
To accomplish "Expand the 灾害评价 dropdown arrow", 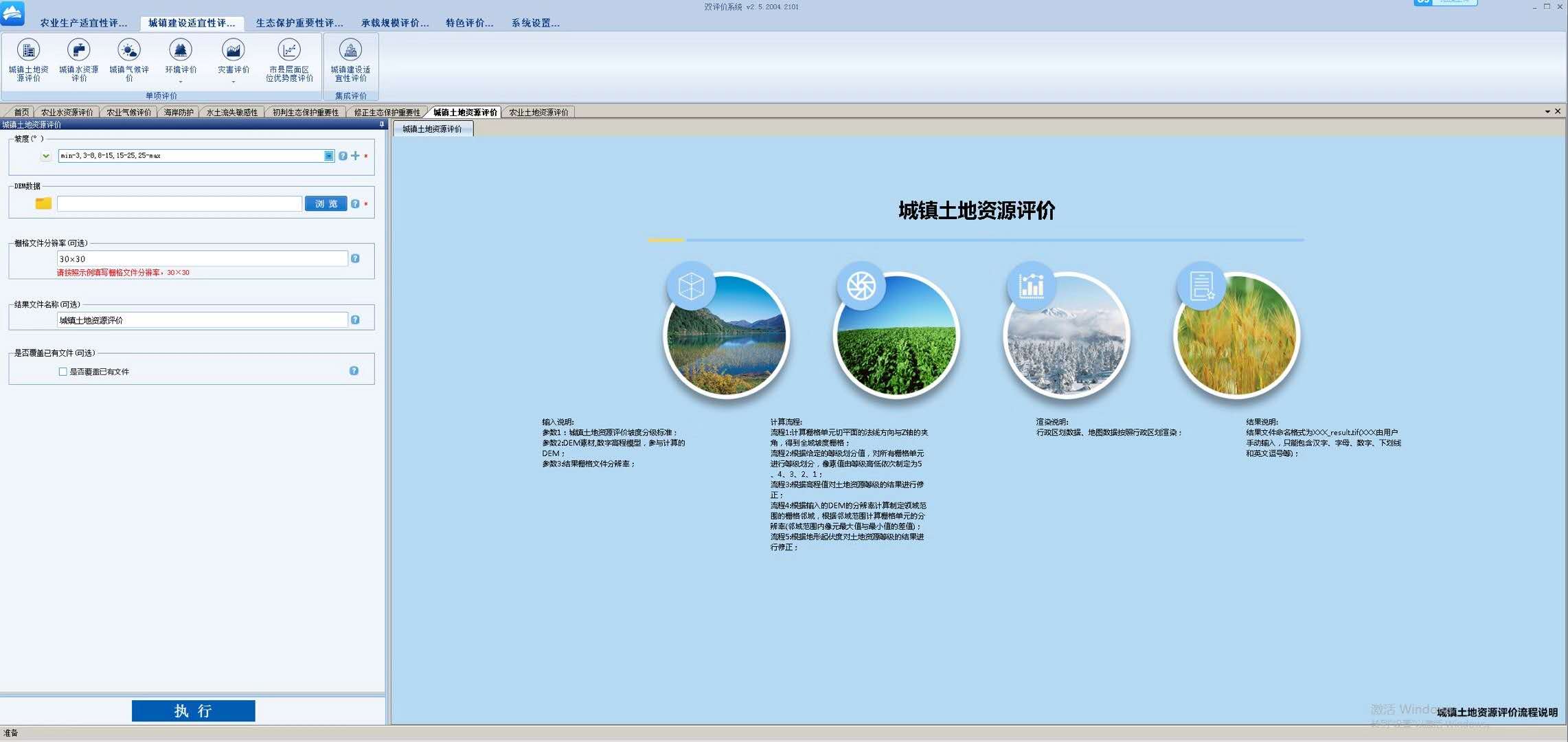I will point(234,82).
